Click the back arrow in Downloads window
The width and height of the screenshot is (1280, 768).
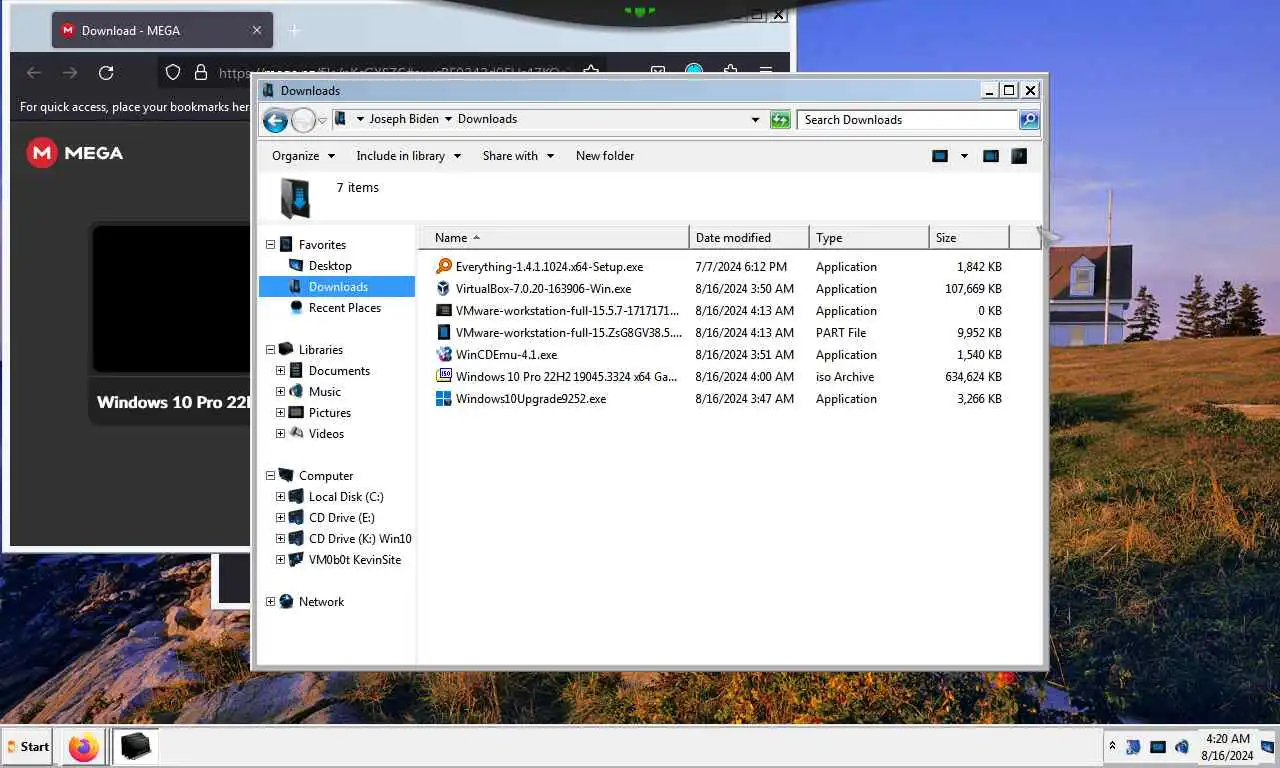tap(275, 120)
